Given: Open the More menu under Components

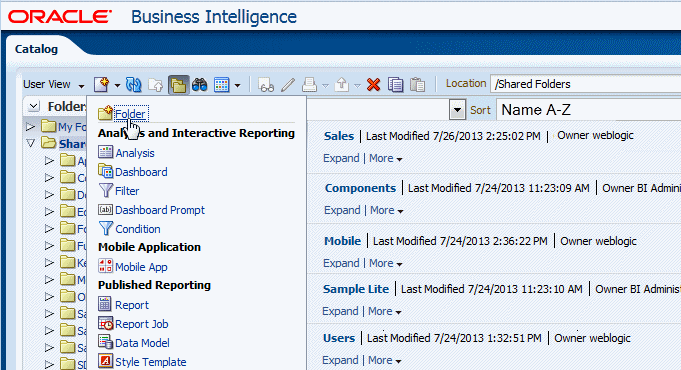Looking at the screenshot, I should tap(387, 211).
